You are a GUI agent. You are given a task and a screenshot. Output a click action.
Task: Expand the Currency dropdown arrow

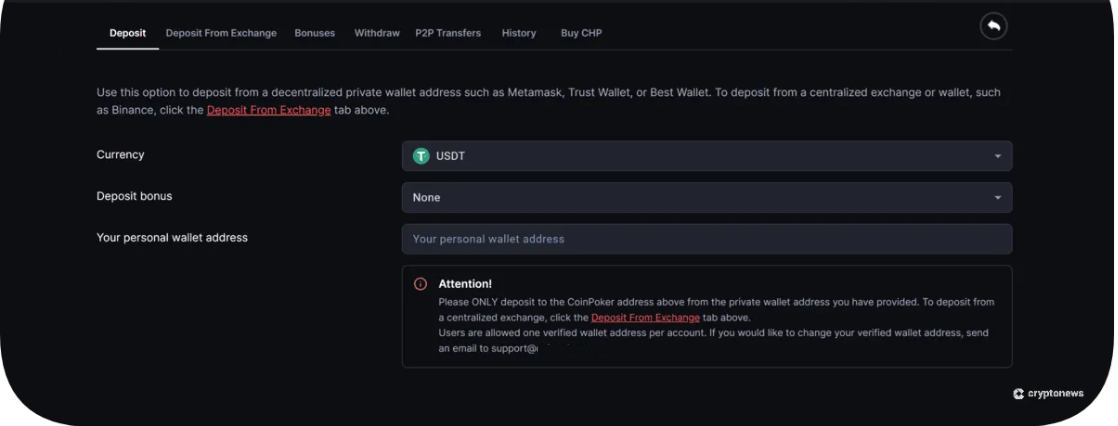point(997,156)
